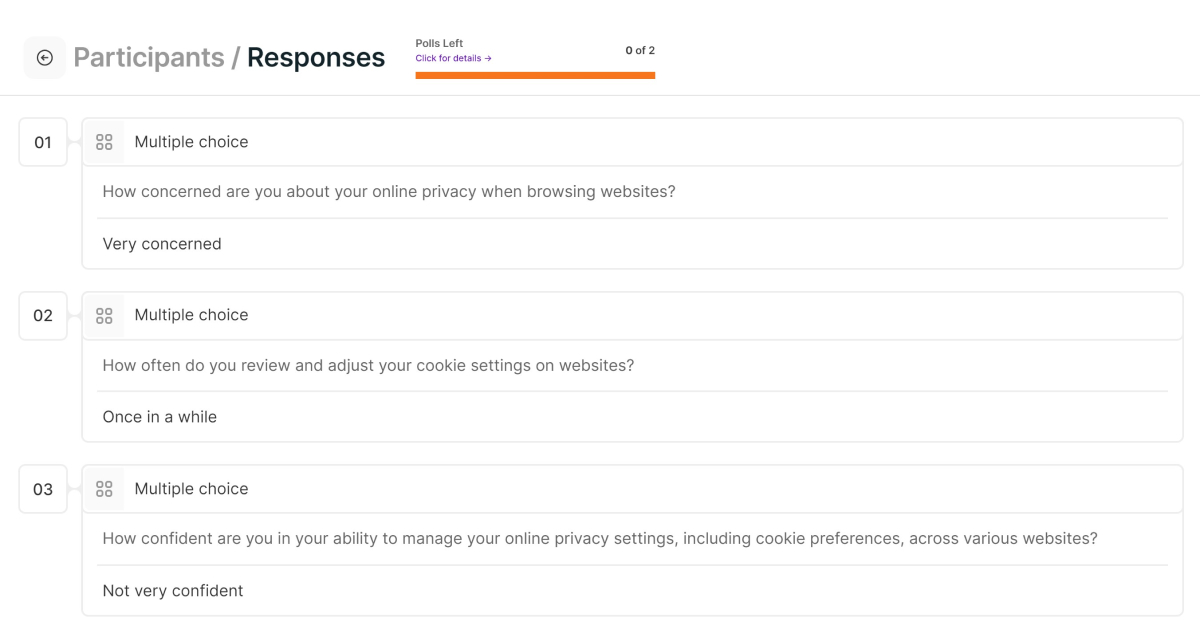Click the orange Polls Left progress bar
This screenshot has width=1200, height=623.
[535, 73]
